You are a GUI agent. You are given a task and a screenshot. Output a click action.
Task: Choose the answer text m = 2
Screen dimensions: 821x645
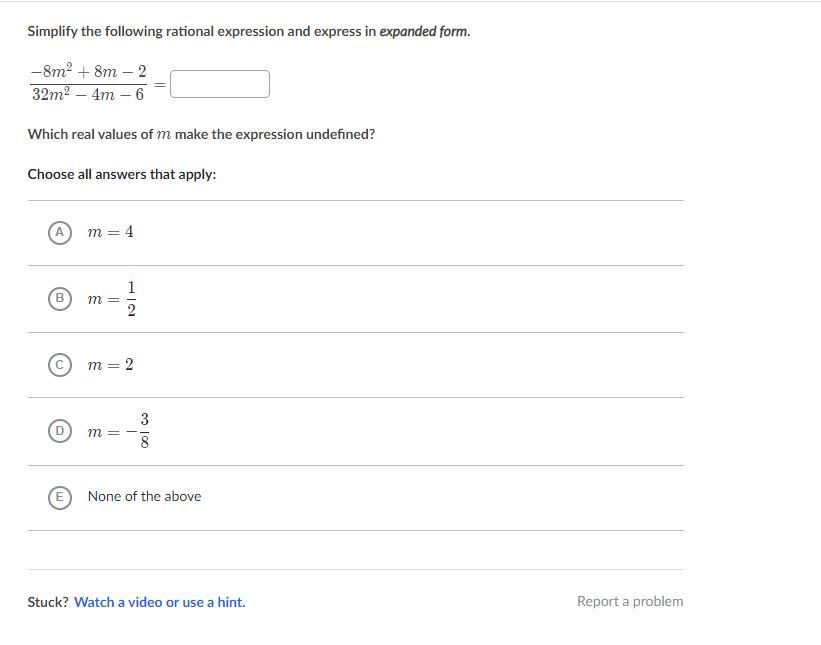click(x=110, y=364)
